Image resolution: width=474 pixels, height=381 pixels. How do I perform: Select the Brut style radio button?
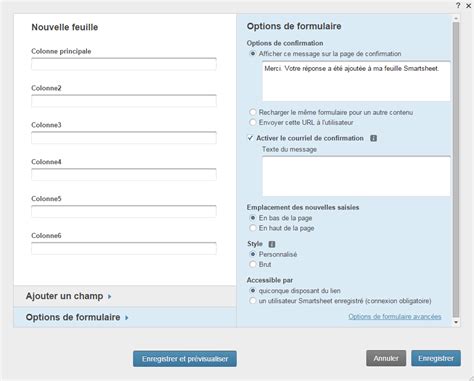click(253, 264)
